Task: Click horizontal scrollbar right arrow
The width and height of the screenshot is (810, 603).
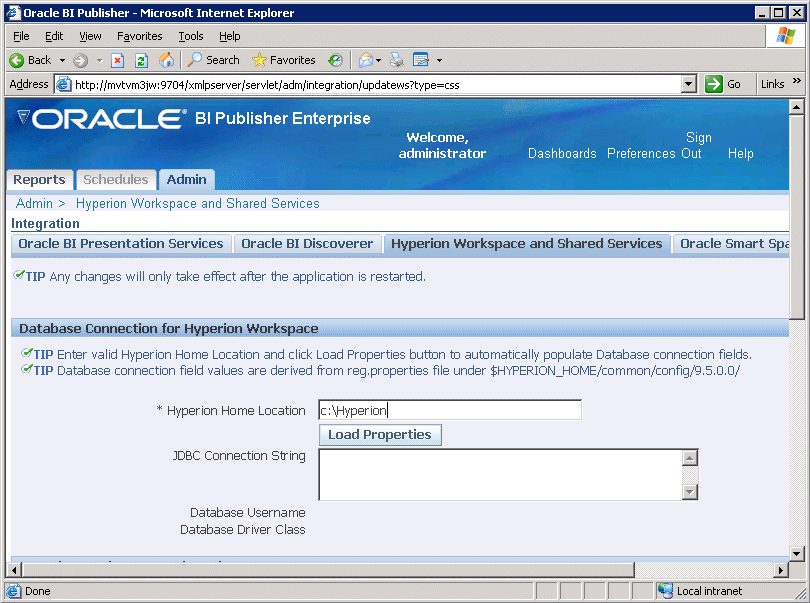Action: pos(781,570)
